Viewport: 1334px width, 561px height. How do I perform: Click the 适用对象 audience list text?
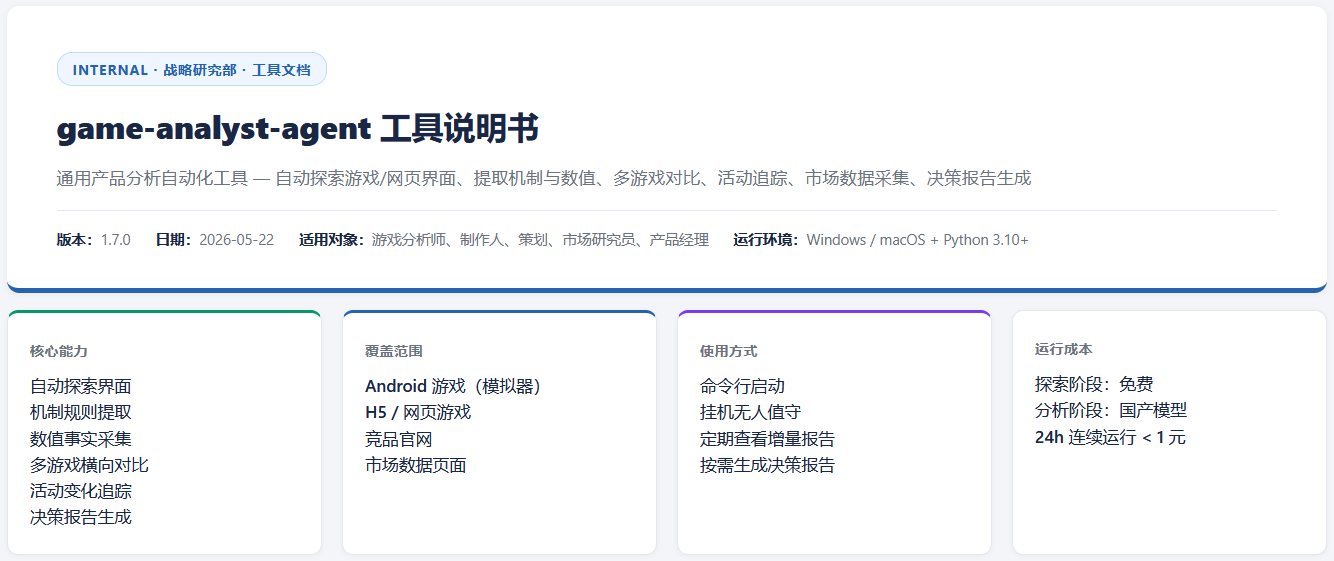point(540,240)
